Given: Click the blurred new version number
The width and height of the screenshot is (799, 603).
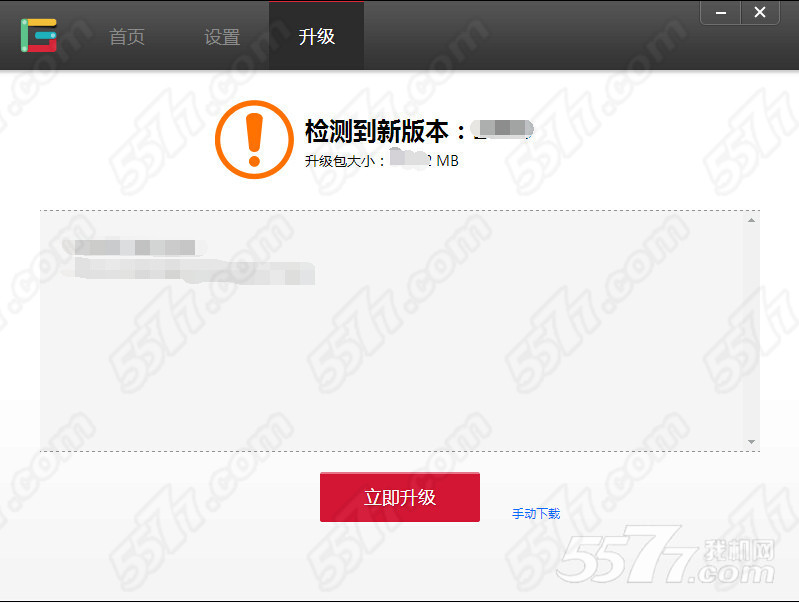Looking at the screenshot, I should click(501, 128).
